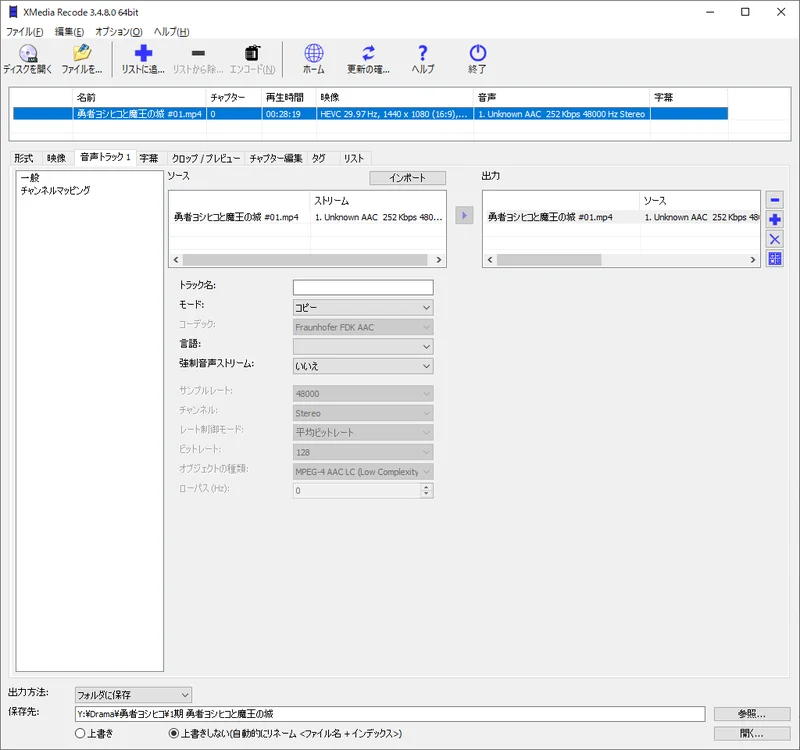Open the 出力方法 dropdown

click(133, 694)
